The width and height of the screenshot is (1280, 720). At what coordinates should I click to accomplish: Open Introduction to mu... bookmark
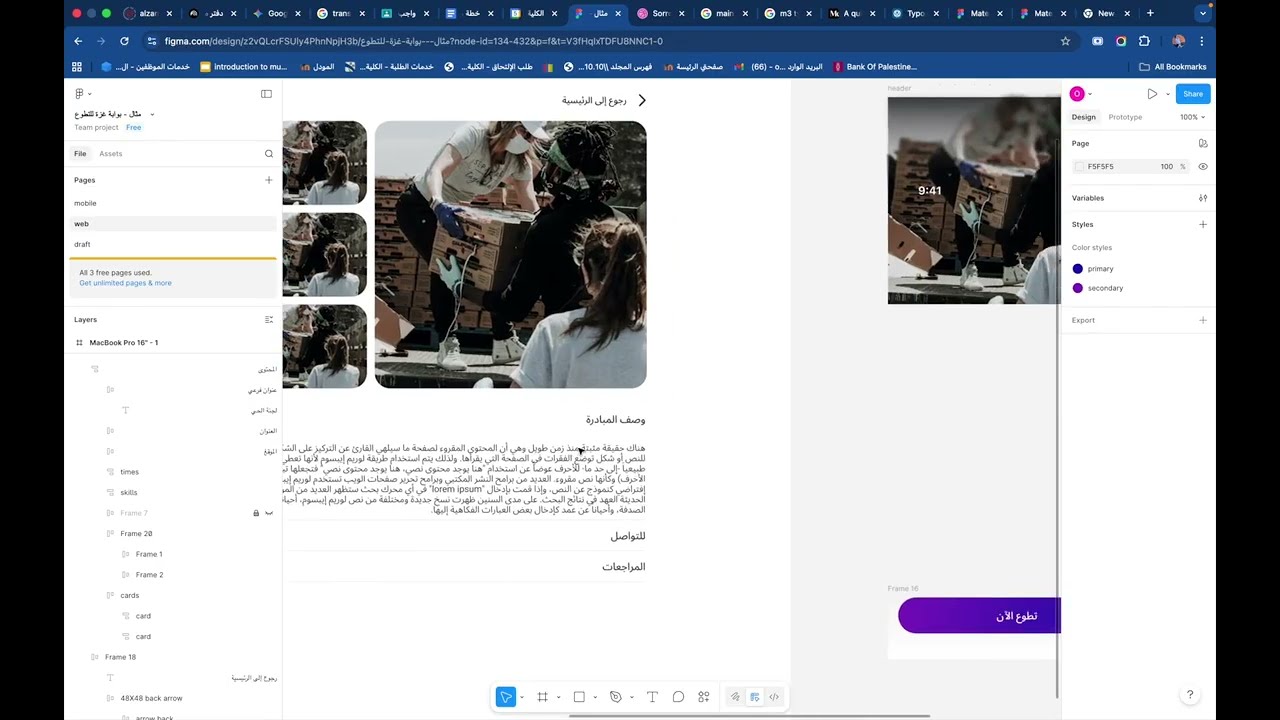[x=243, y=67]
